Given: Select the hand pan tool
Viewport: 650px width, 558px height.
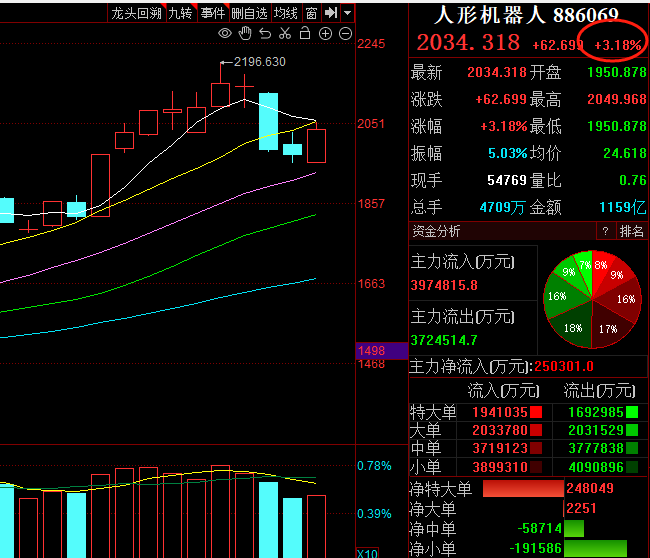Looking at the screenshot, I should (245, 34).
